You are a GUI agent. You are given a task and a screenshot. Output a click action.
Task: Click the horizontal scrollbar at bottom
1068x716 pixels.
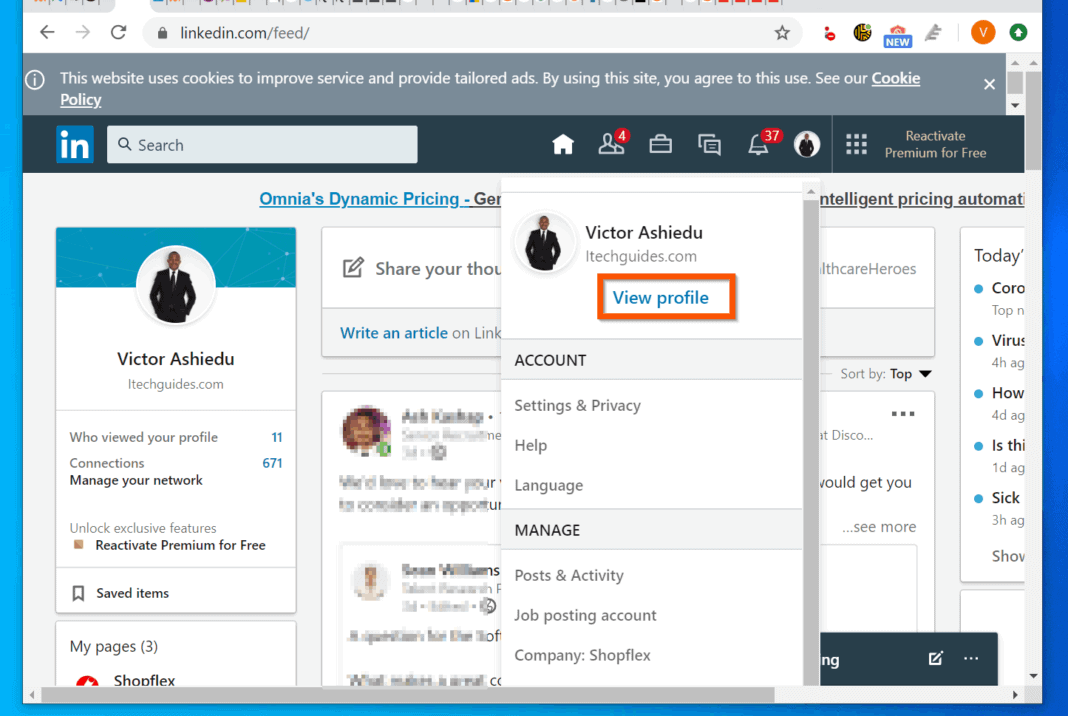407,695
